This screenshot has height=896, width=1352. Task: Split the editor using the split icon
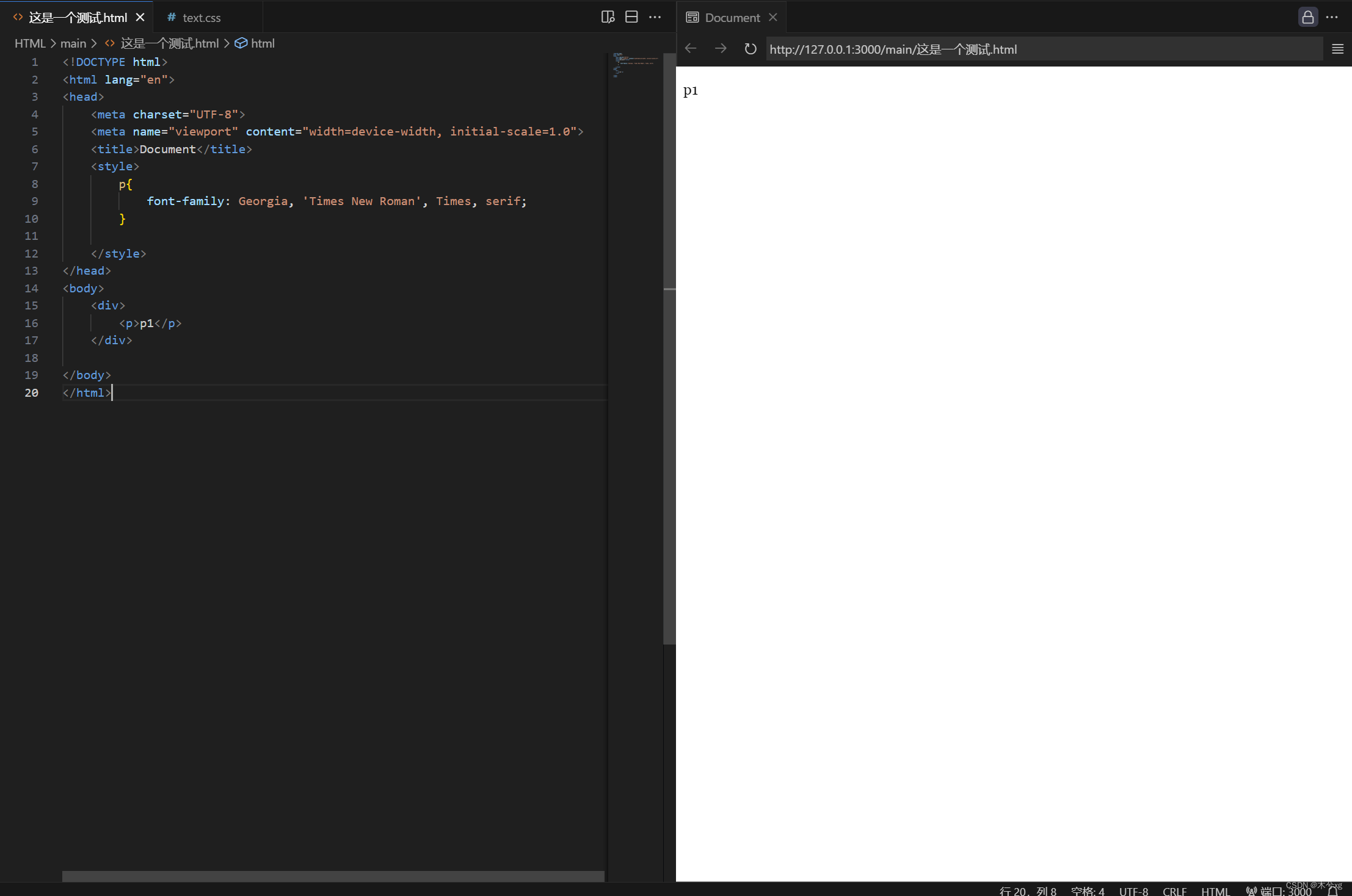click(x=631, y=17)
